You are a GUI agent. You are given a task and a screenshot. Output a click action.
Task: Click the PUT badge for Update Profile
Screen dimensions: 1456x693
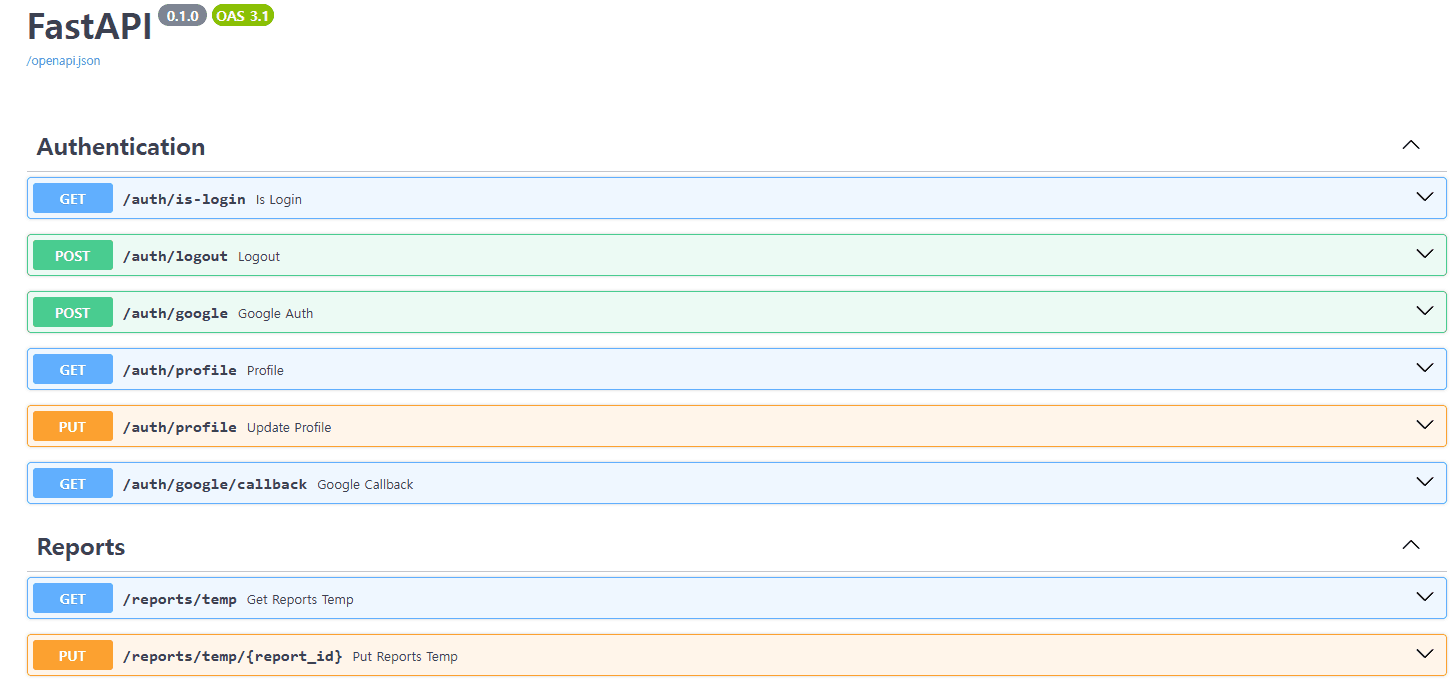point(73,427)
